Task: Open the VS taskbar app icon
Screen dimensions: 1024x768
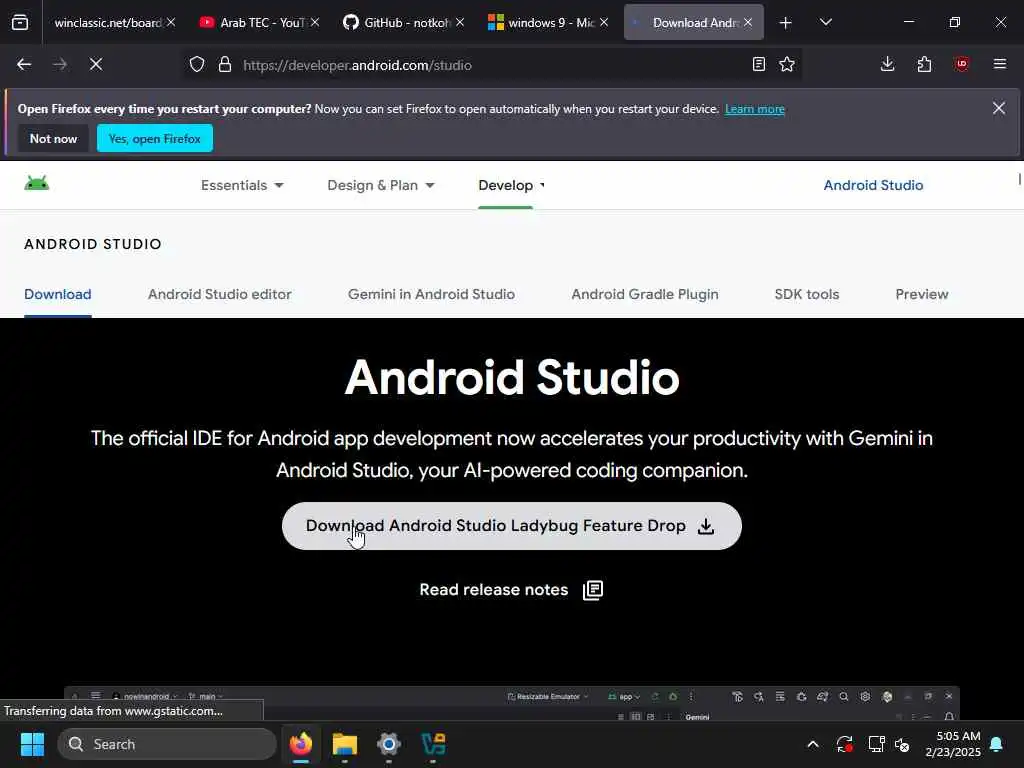Action: (433, 744)
